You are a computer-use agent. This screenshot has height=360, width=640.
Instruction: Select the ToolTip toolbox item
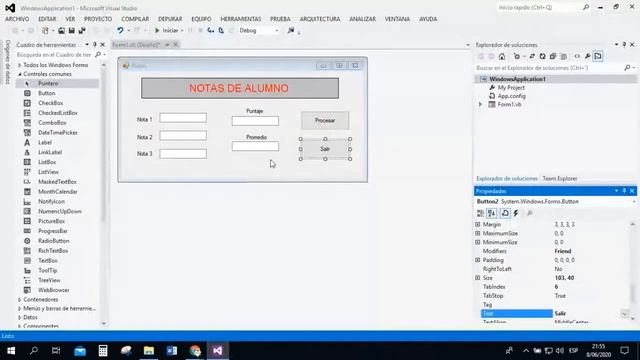tap(47, 270)
